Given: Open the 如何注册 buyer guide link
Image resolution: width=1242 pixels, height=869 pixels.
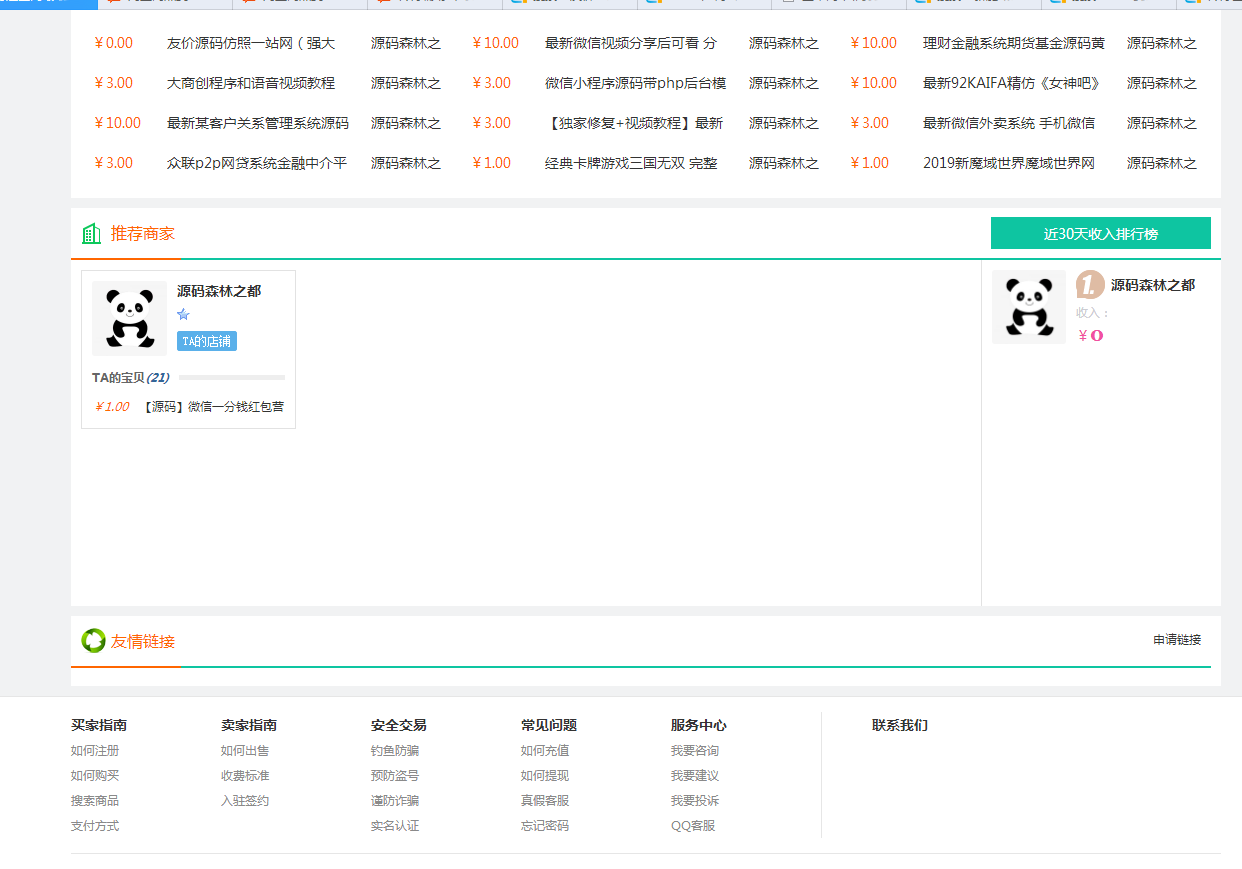Looking at the screenshot, I should 95,751.
